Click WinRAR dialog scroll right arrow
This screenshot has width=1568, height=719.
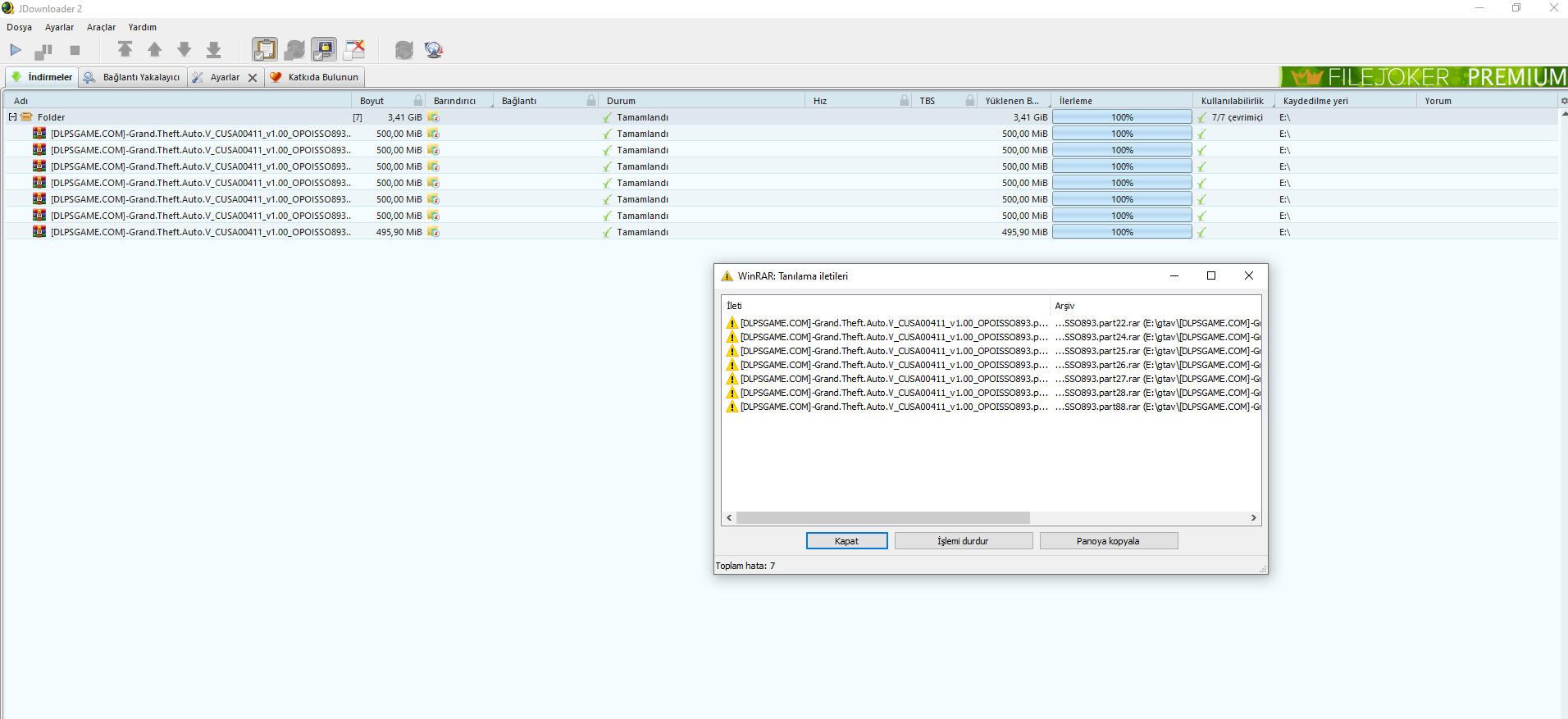[1253, 518]
